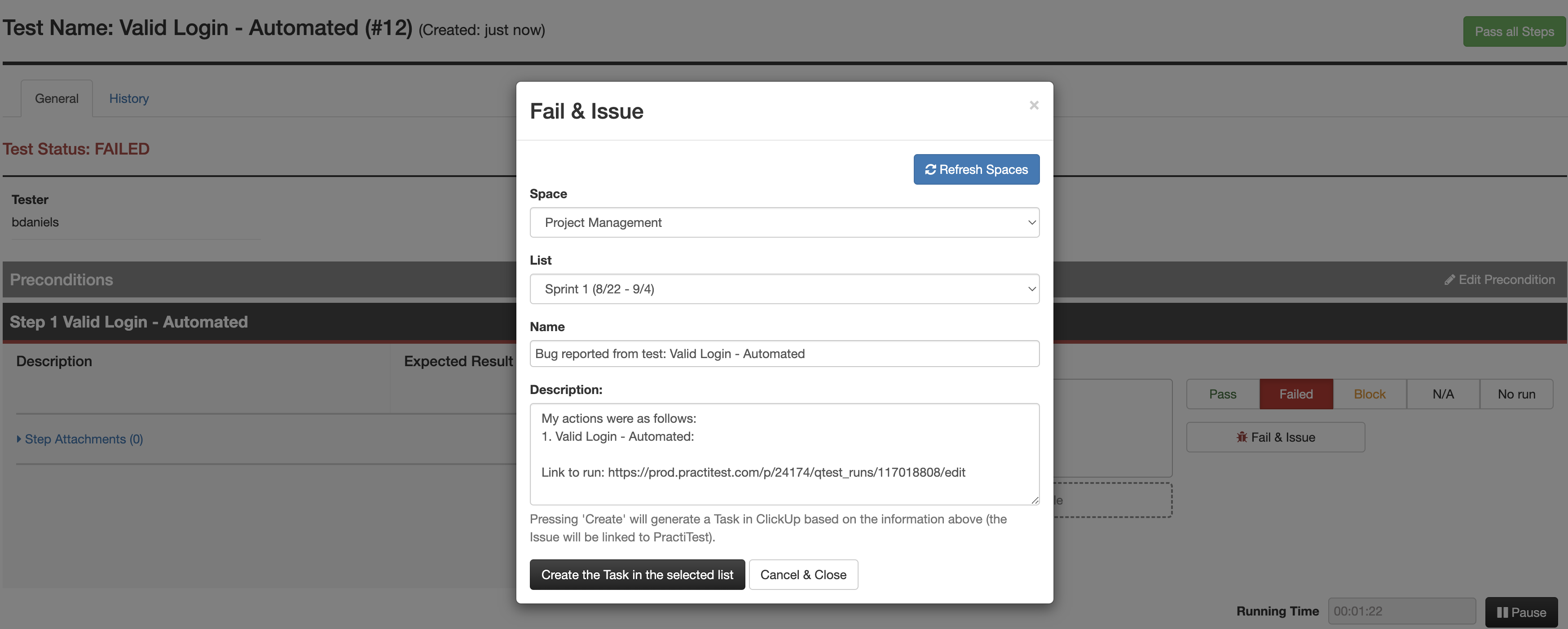Set step status to No run
This screenshot has width=1568, height=629.
[1516, 394]
